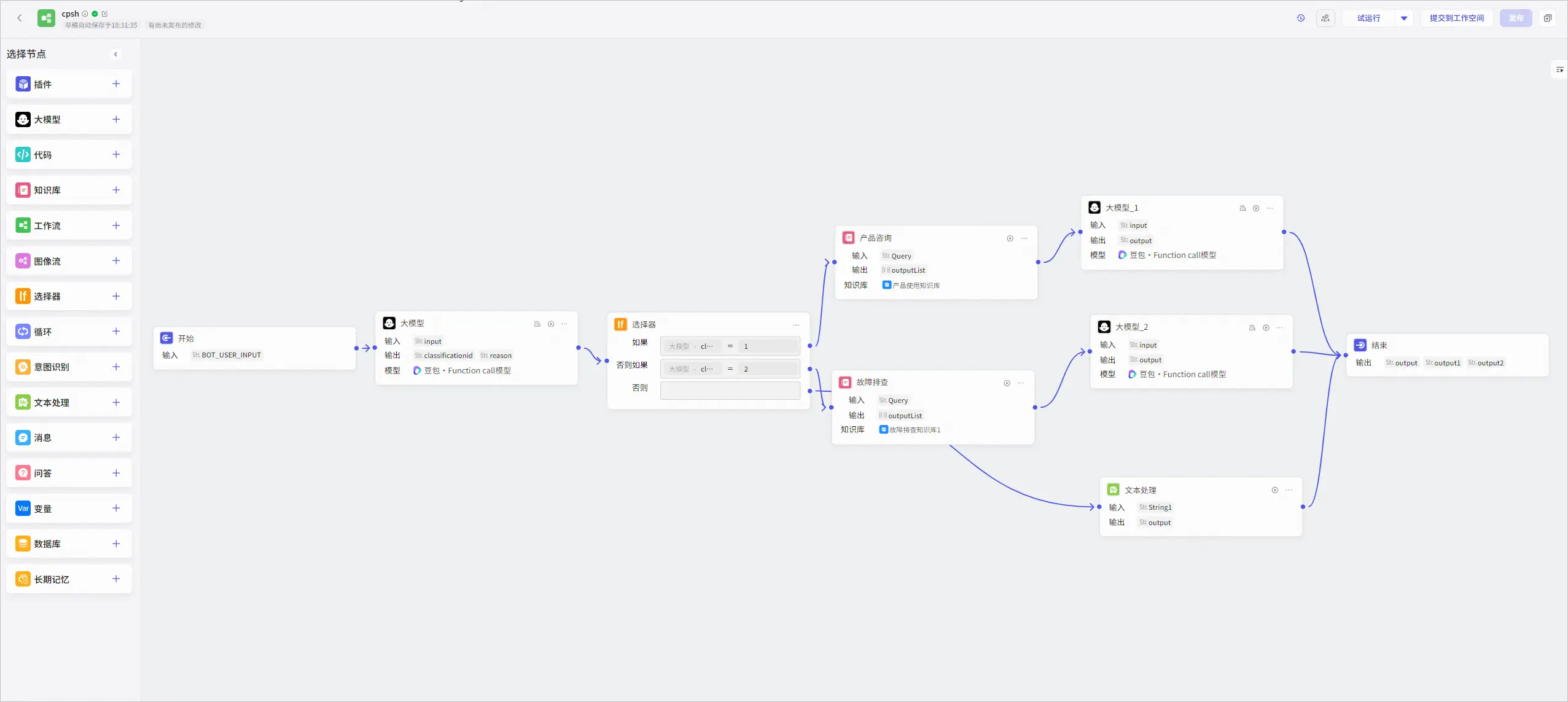This screenshot has width=1568, height=702.
Task: Add a 选择器 node with plus
Action: coord(116,296)
